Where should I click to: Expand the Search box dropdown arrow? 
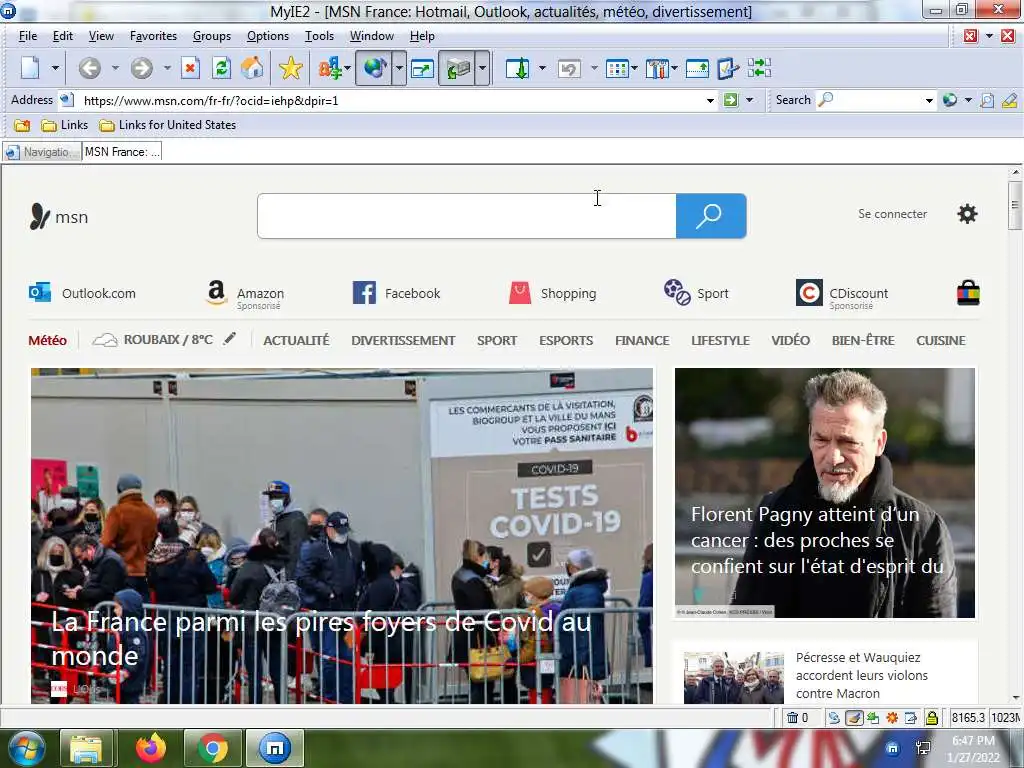coord(929,101)
